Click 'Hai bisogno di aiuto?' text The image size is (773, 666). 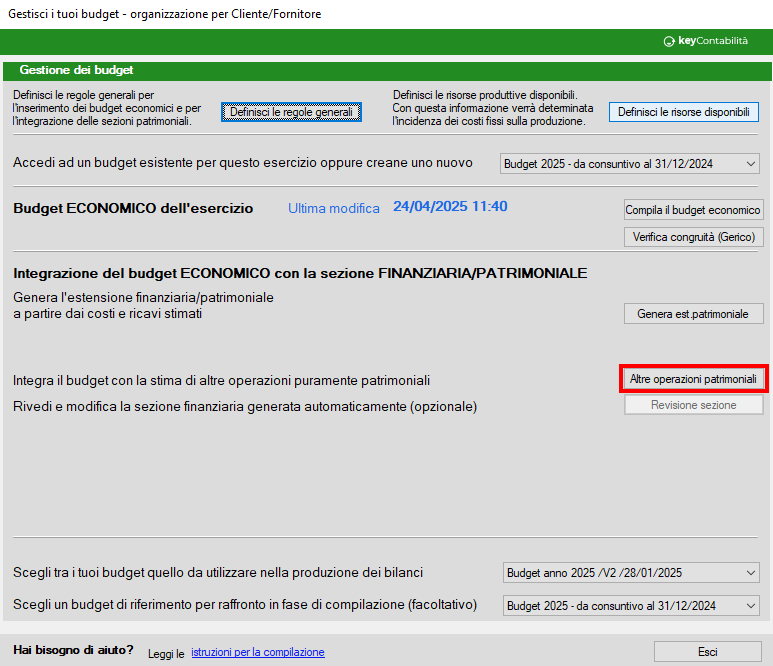73,650
